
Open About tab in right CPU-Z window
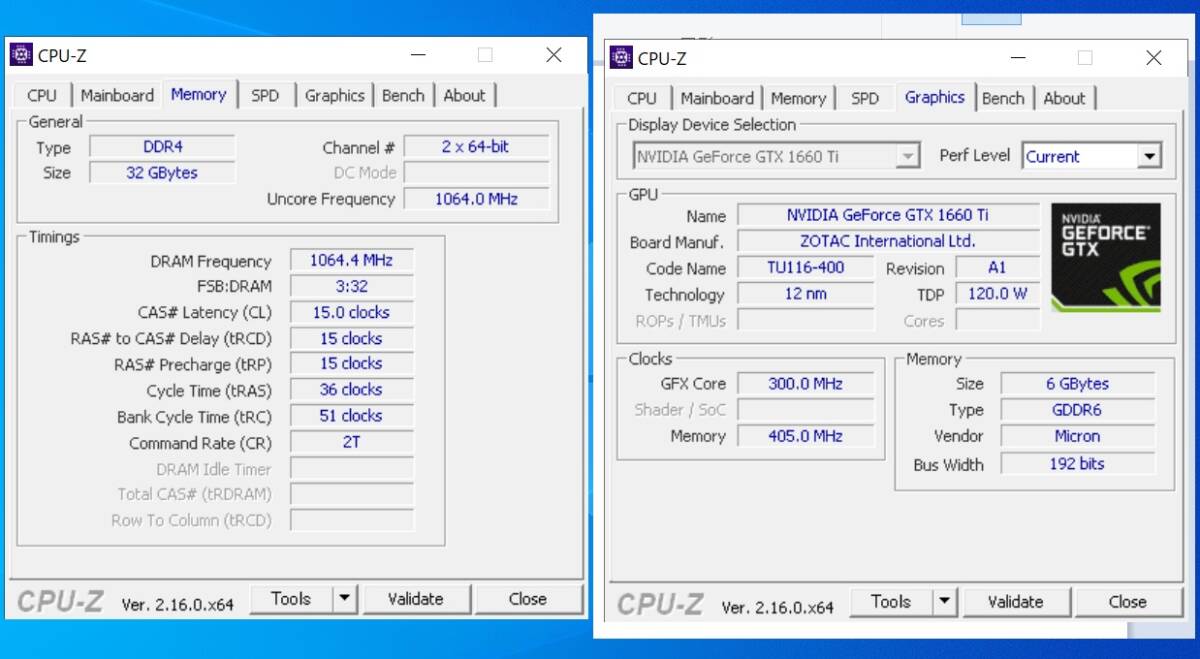coord(1064,99)
